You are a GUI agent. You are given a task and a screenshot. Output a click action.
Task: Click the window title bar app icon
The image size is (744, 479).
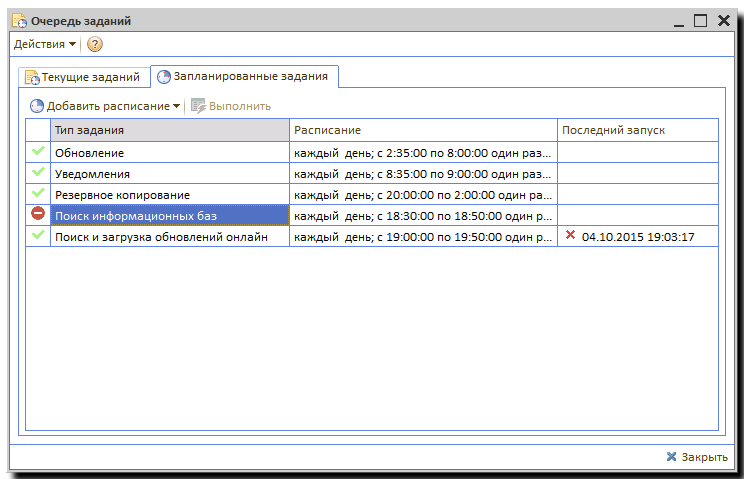[19, 20]
